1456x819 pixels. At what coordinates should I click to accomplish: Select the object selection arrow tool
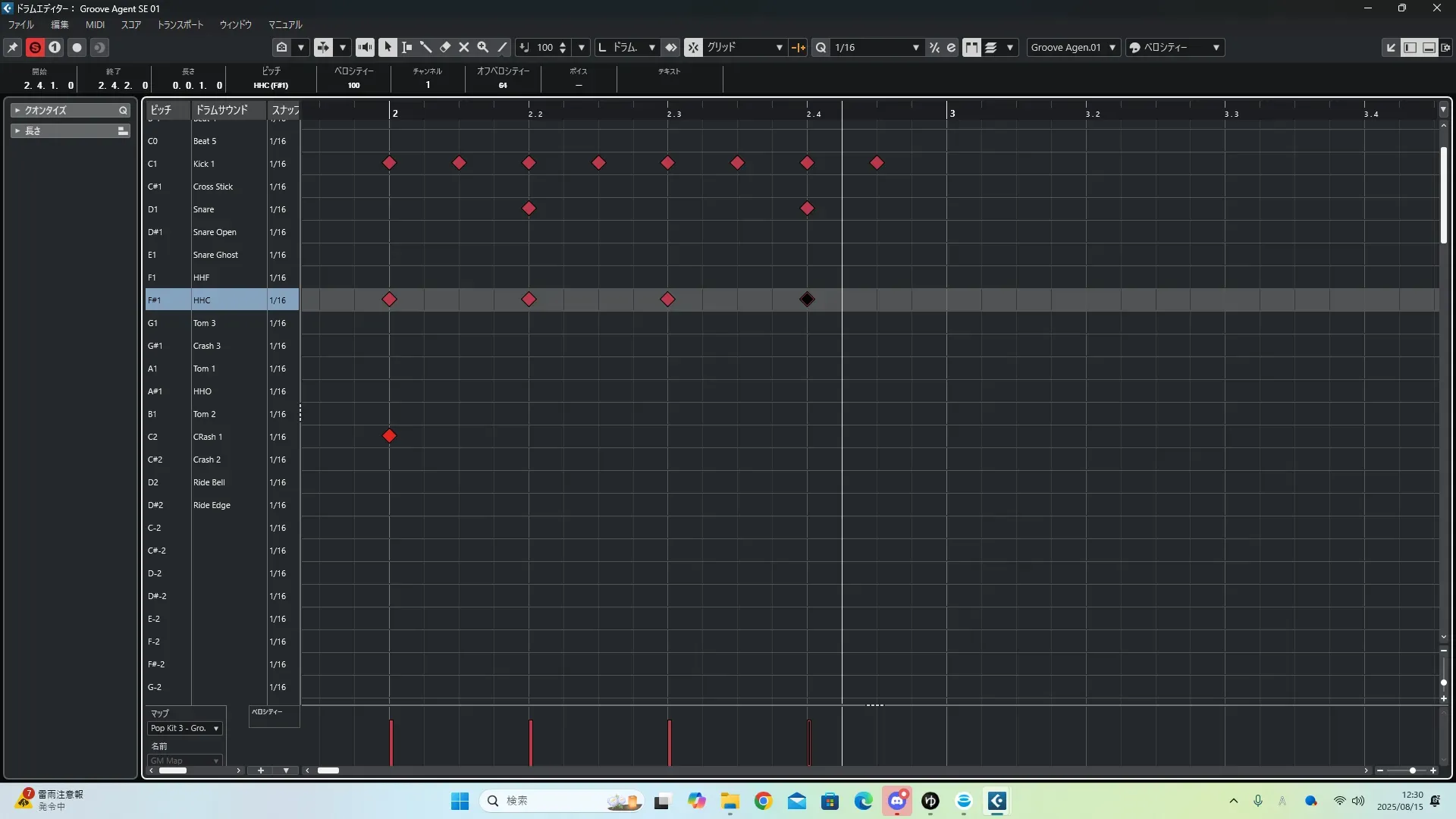click(388, 47)
